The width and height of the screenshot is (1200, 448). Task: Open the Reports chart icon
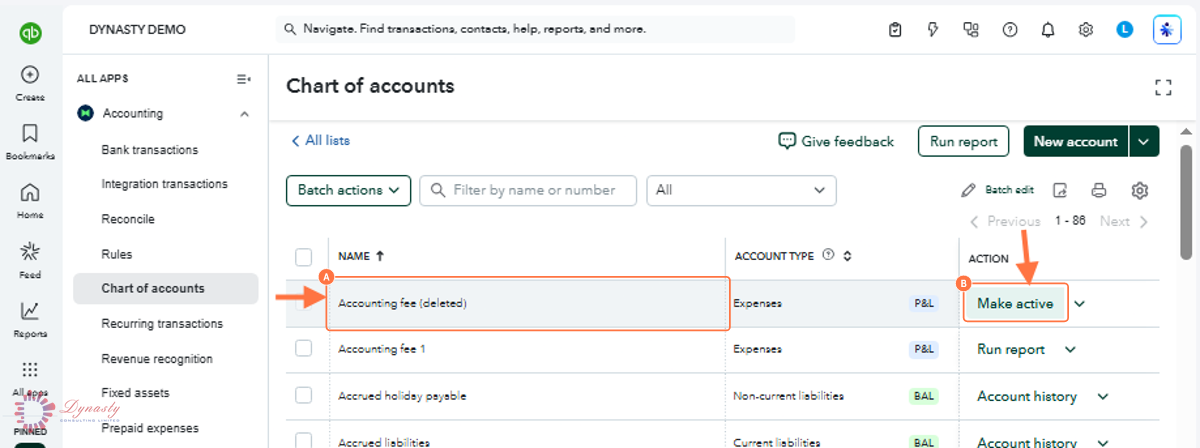[x=30, y=311]
